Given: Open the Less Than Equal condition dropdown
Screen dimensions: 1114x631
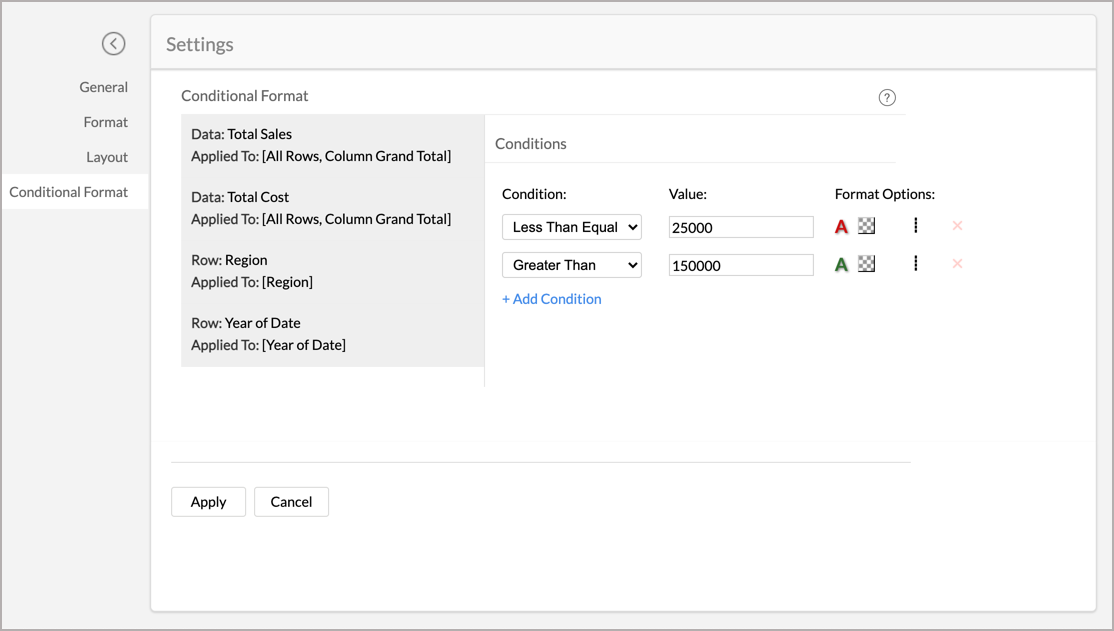Looking at the screenshot, I should pos(571,227).
